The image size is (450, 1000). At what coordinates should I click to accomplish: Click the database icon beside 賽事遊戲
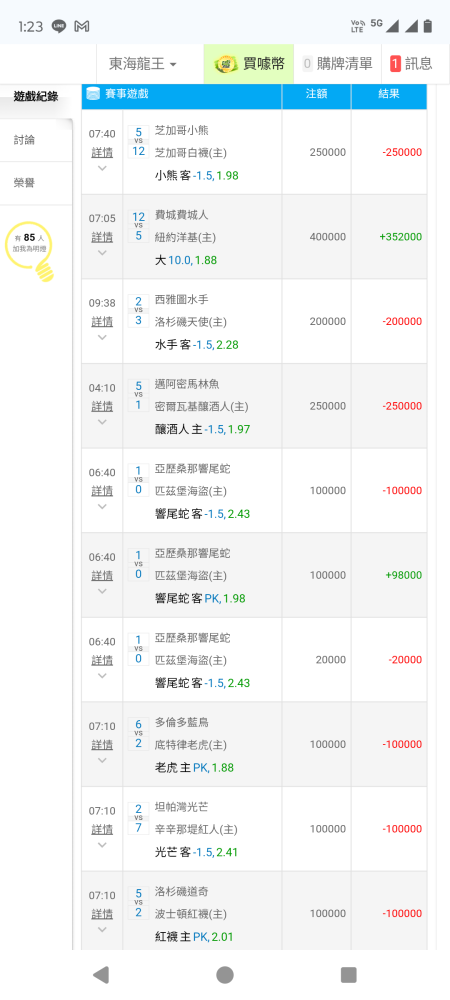pos(93,94)
